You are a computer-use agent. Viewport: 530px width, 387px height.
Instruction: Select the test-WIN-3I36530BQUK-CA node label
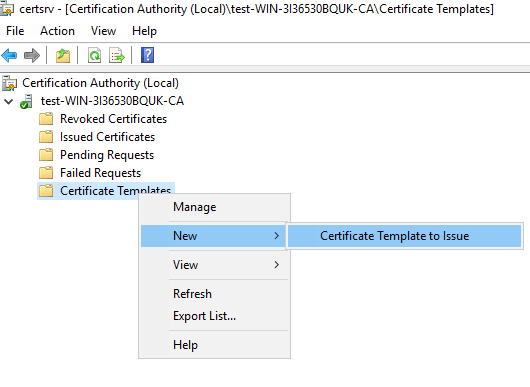point(112,101)
